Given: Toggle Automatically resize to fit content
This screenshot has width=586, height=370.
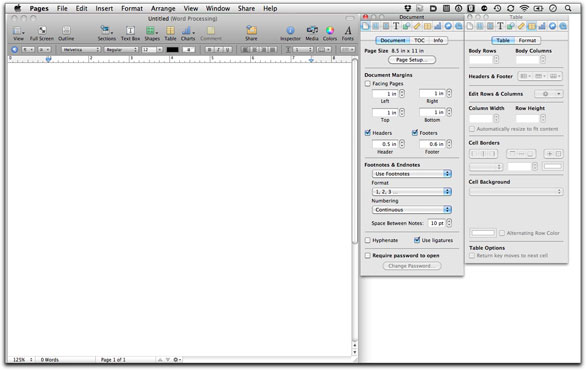Looking at the screenshot, I should (472, 129).
